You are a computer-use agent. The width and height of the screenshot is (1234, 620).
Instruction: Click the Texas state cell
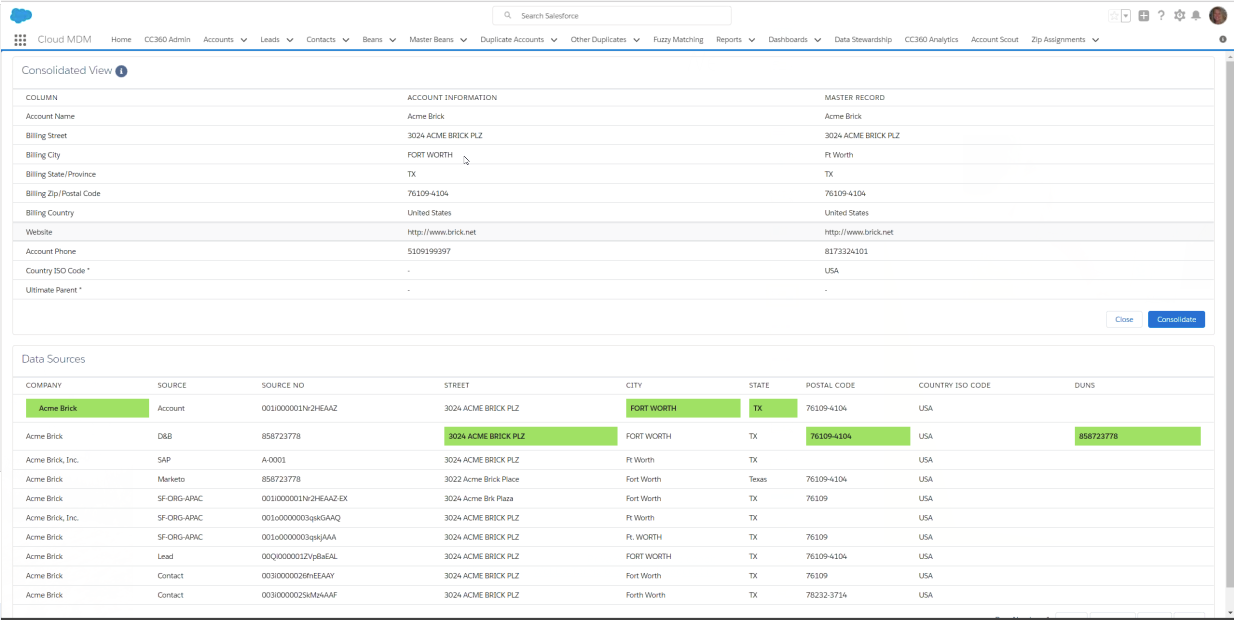tap(758, 479)
